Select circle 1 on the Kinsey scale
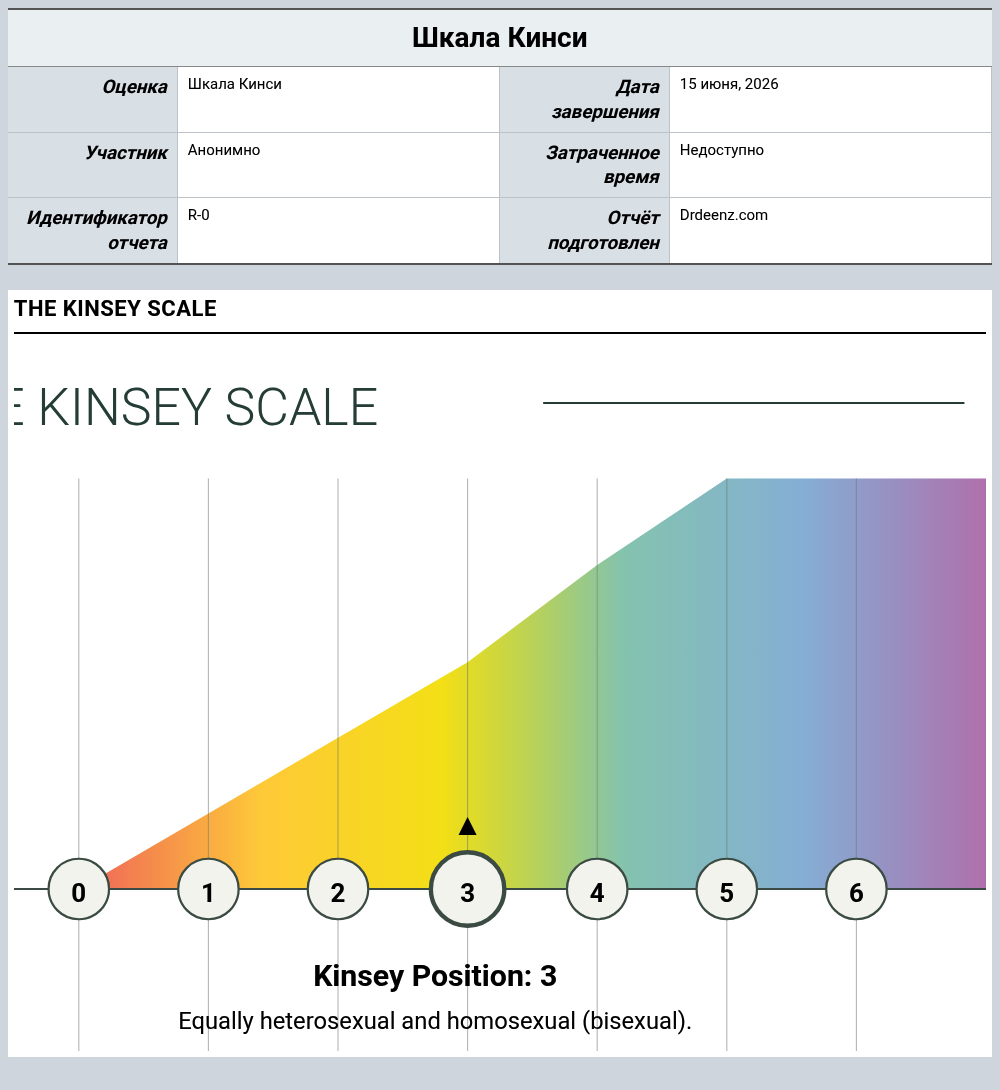 coord(208,889)
